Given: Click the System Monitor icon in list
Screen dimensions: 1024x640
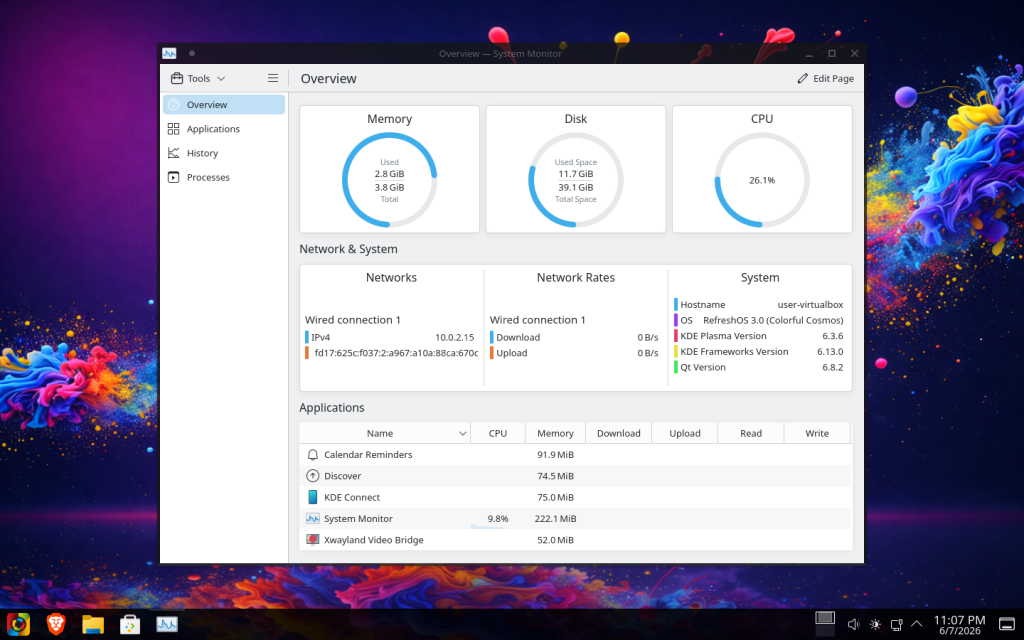Looking at the screenshot, I should [x=313, y=519].
